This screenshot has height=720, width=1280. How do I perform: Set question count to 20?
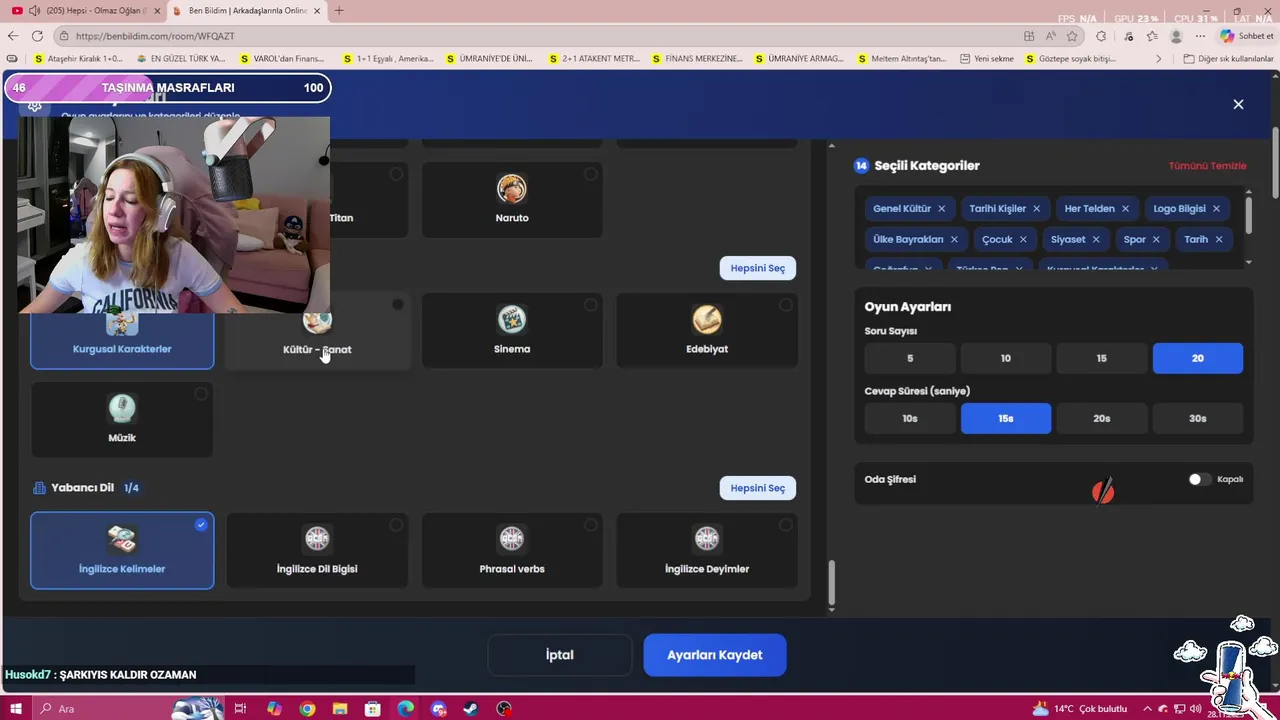click(1198, 358)
